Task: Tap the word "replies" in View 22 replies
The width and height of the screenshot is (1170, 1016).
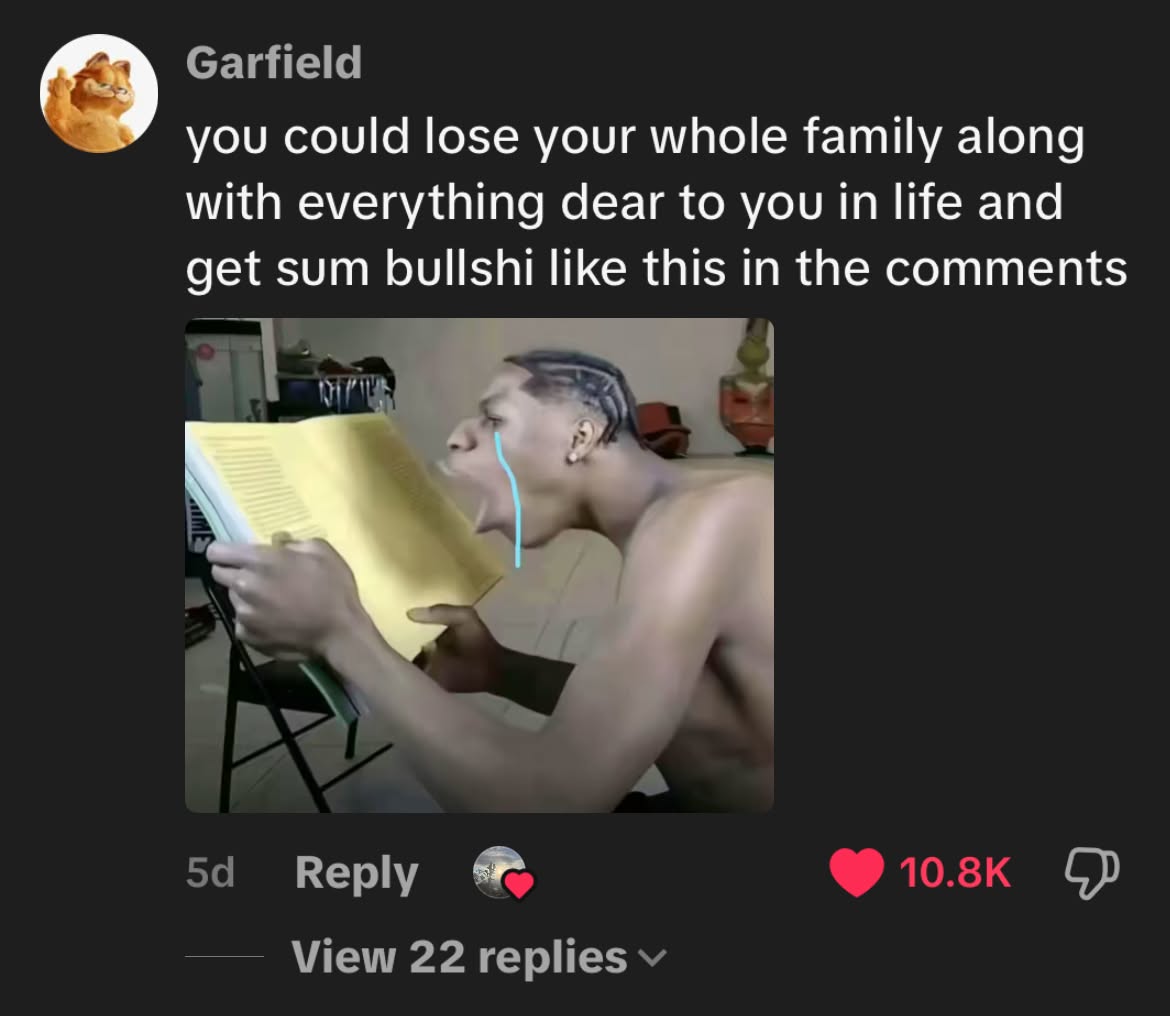Action: (553, 957)
